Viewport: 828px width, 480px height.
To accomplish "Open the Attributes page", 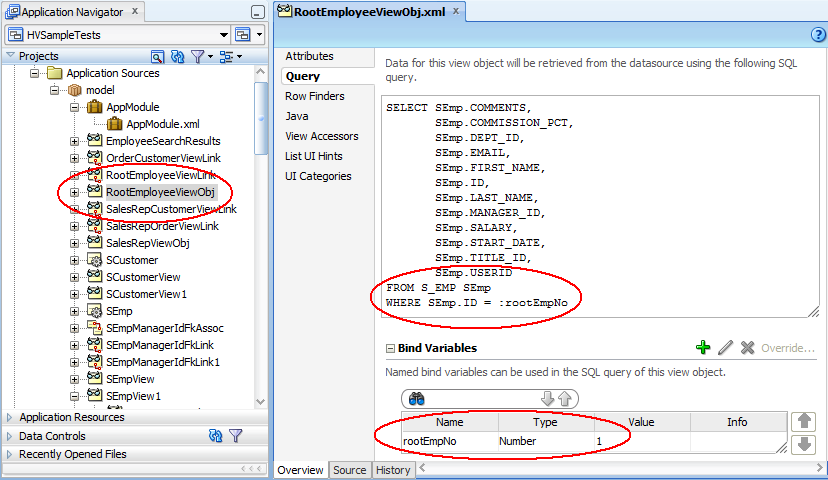I will tap(309, 56).
